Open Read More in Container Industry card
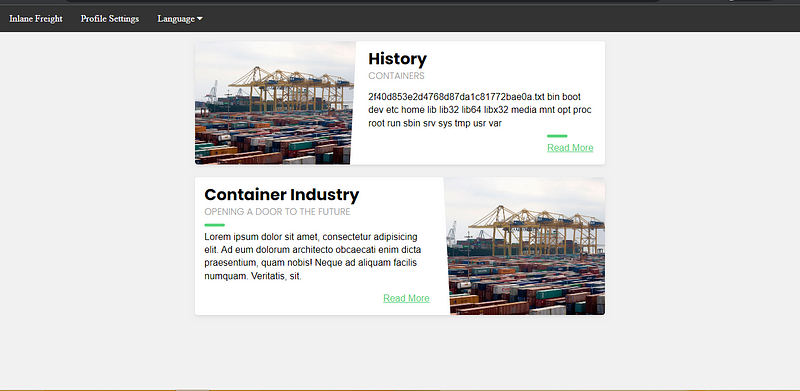 tap(406, 298)
